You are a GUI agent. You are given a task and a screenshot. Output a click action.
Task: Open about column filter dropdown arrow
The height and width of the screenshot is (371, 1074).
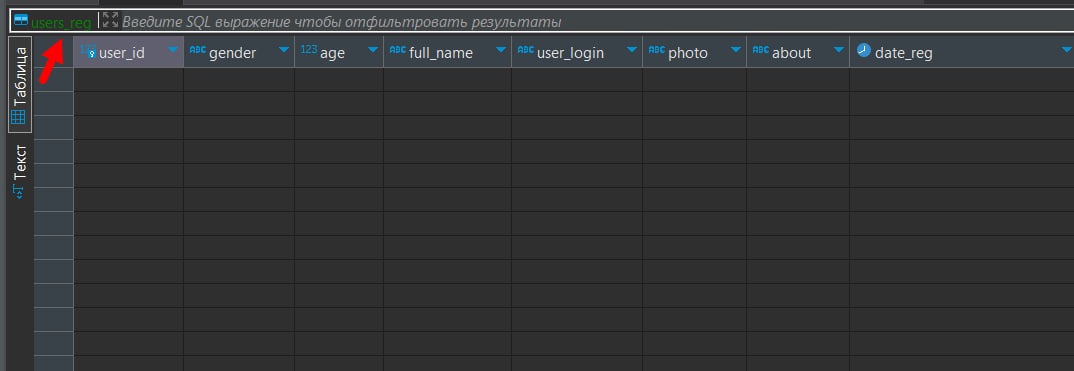[x=839, y=50]
